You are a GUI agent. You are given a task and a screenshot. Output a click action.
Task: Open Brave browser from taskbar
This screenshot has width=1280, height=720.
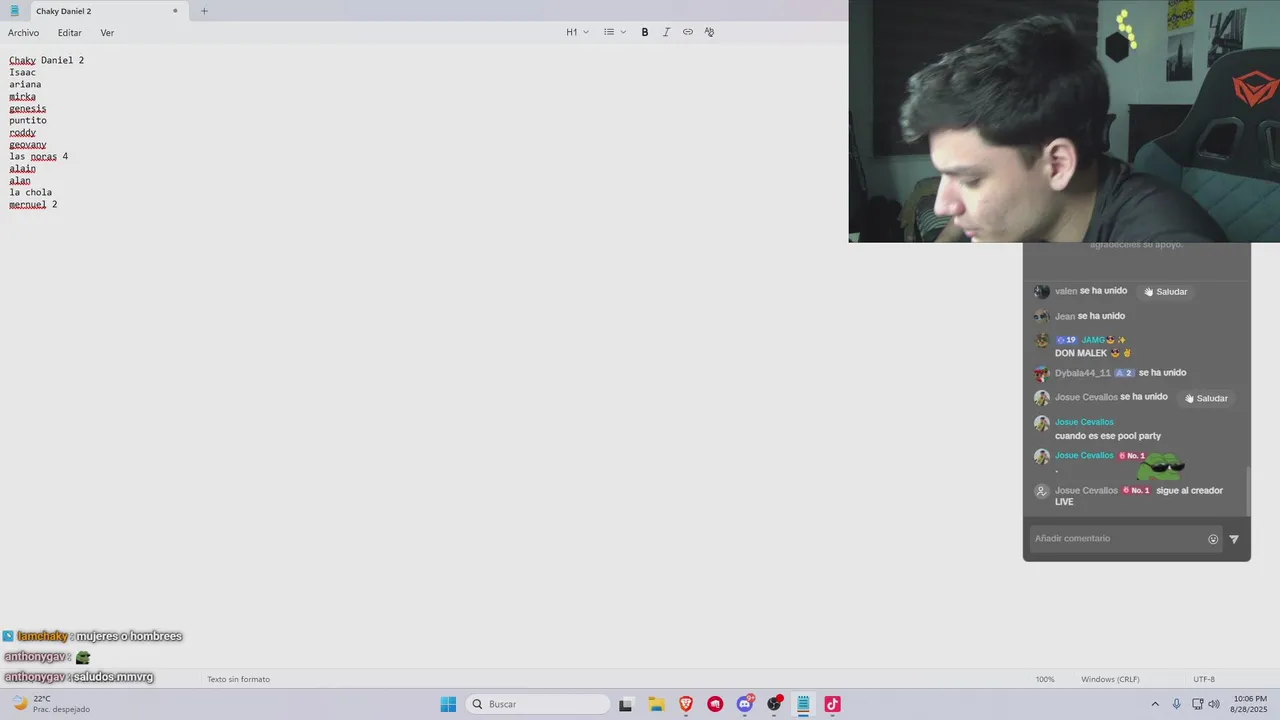[x=686, y=704]
